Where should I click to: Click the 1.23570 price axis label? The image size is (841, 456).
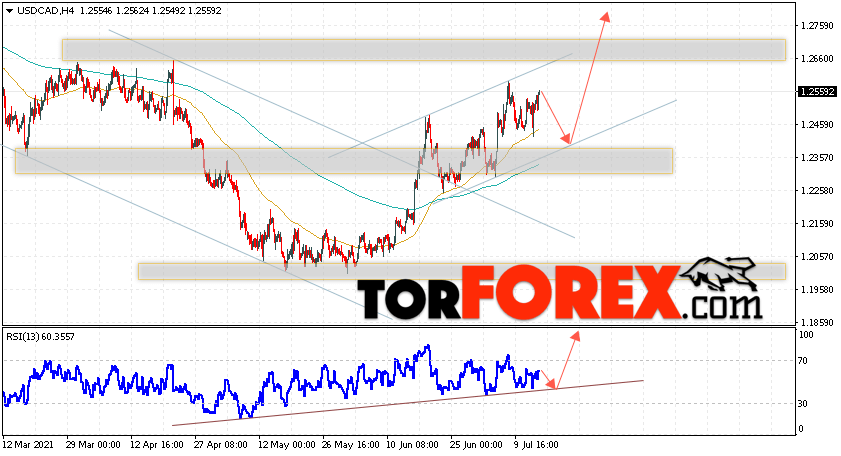817,158
